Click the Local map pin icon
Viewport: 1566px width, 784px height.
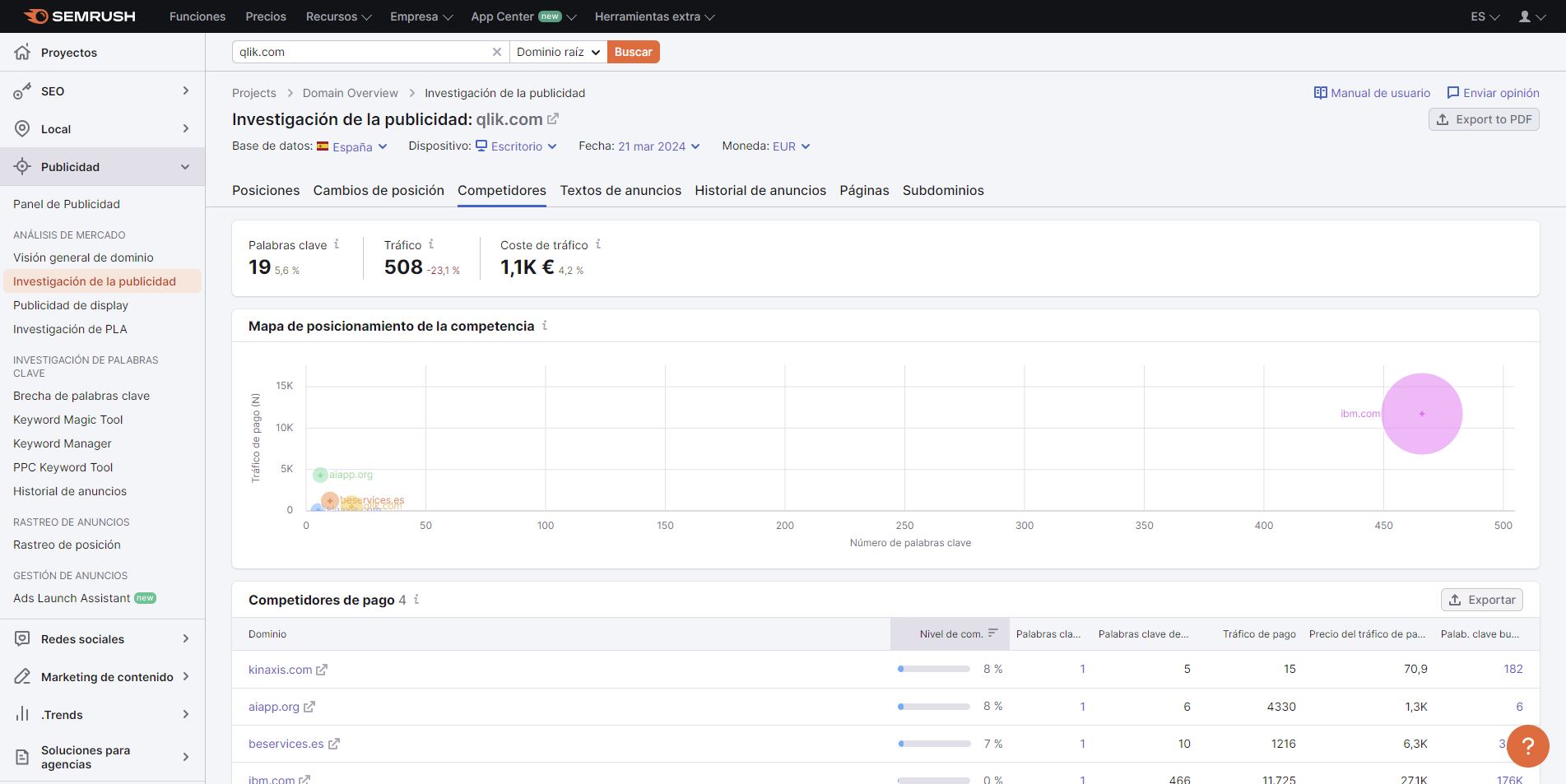tap(22, 128)
